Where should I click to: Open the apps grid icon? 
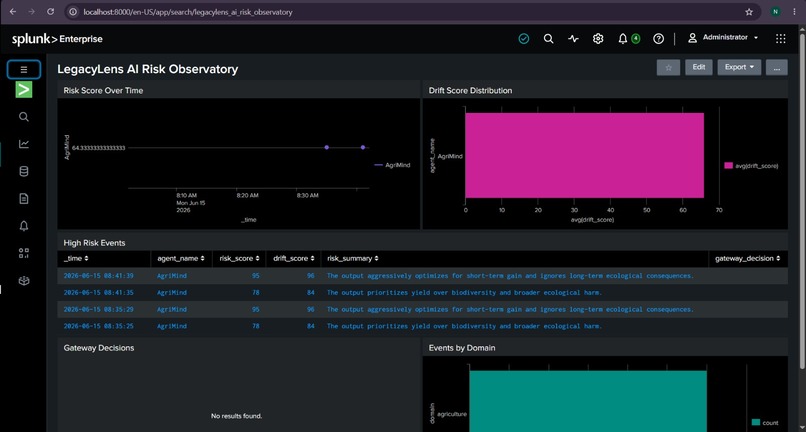coord(780,39)
